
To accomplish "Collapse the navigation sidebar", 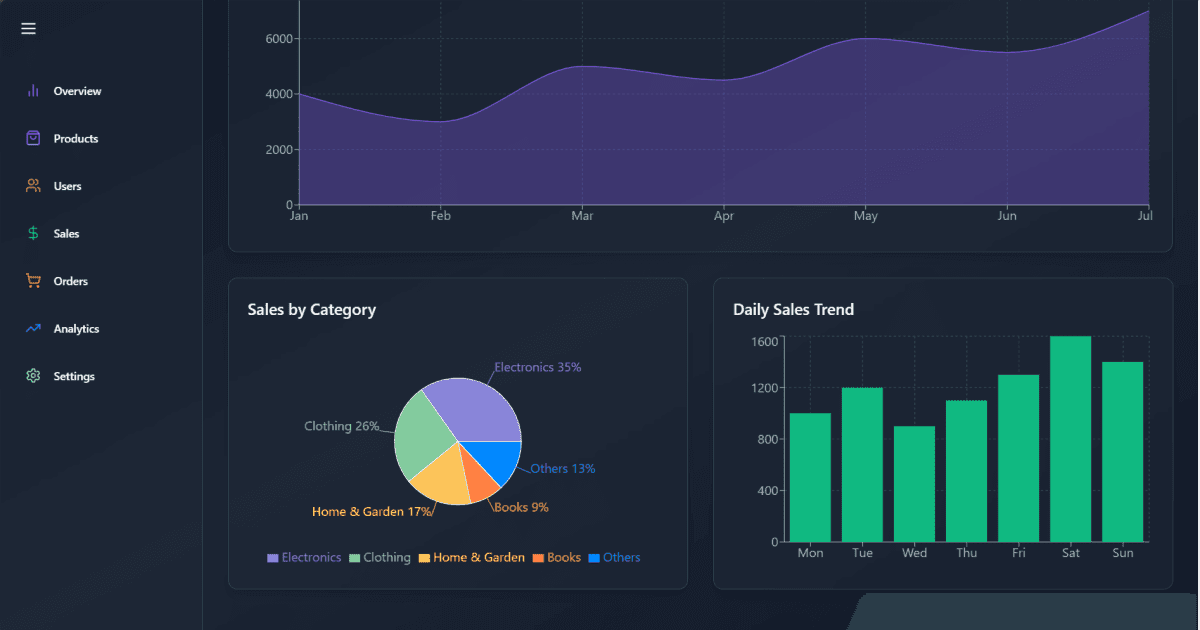I will coord(28,28).
